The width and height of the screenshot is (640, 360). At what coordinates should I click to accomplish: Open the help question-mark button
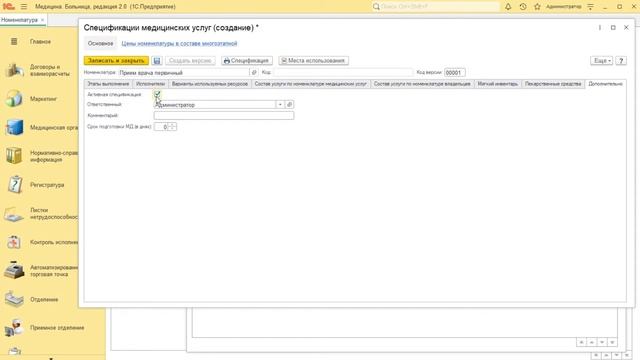pos(621,60)
